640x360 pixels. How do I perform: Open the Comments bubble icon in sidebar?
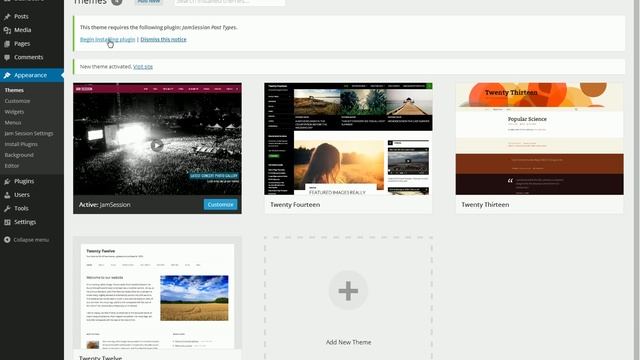[7, 58]
